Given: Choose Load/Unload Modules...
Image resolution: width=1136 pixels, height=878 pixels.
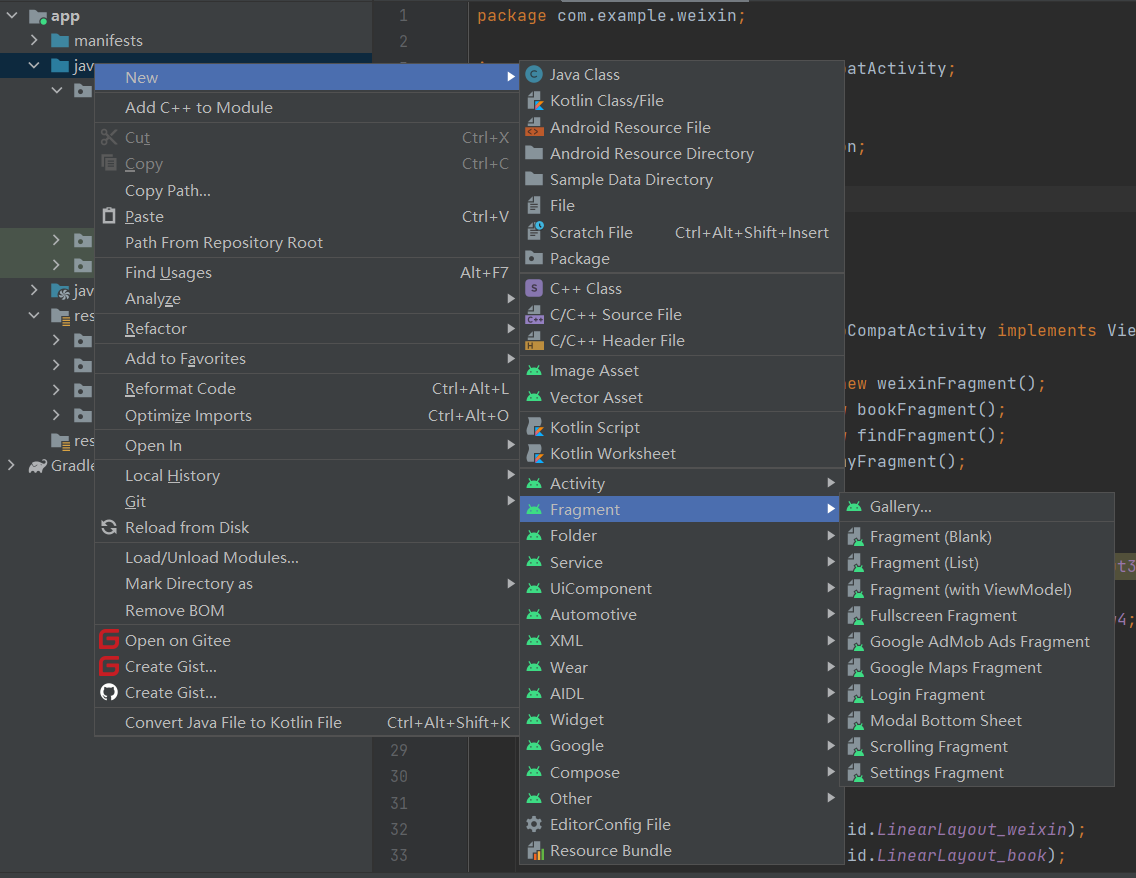Looking at the screenshot, I should (x=306, y=558).
